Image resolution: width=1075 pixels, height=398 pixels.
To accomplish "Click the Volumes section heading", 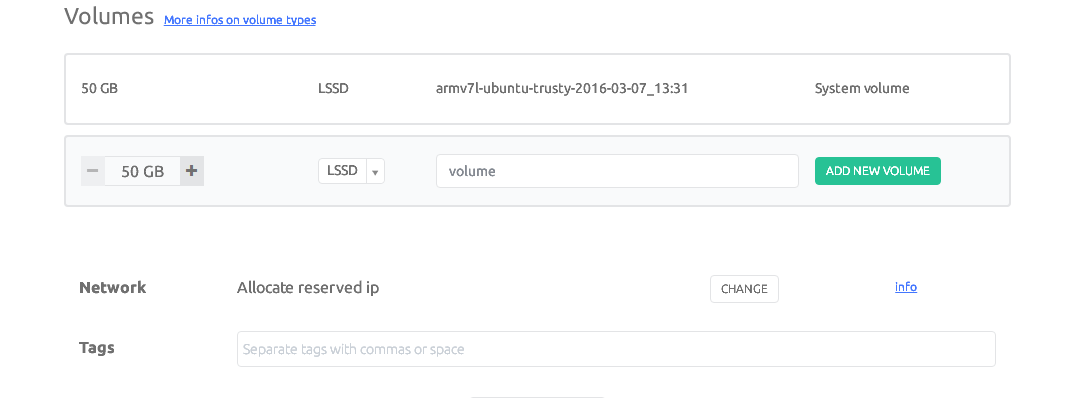I will coord(109,16).
